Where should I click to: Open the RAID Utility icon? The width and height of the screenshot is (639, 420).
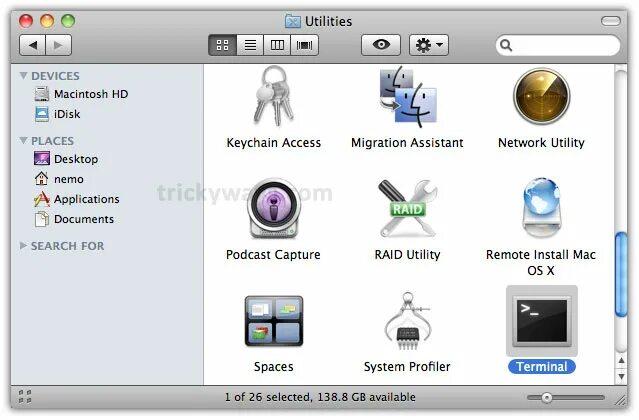[408, 209]
